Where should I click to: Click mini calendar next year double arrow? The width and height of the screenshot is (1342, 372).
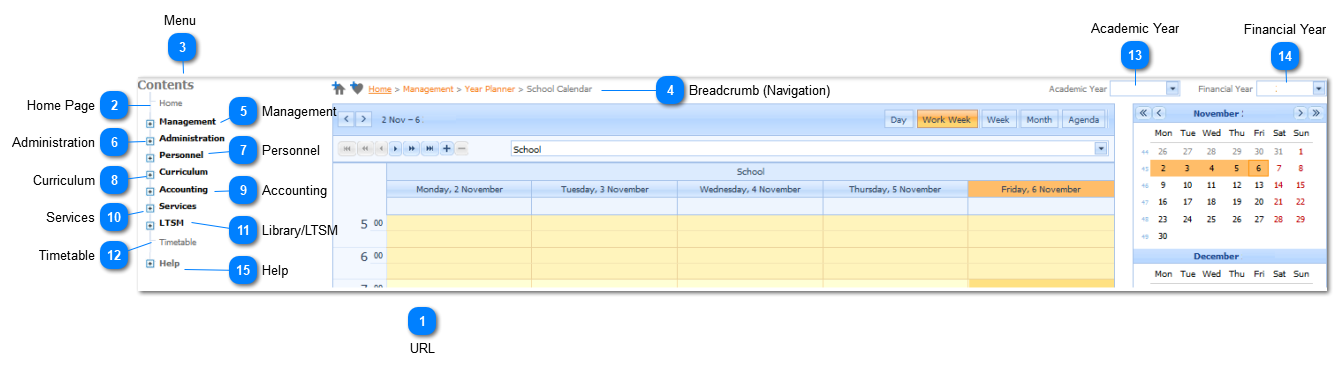click(x=1315, y=113)
